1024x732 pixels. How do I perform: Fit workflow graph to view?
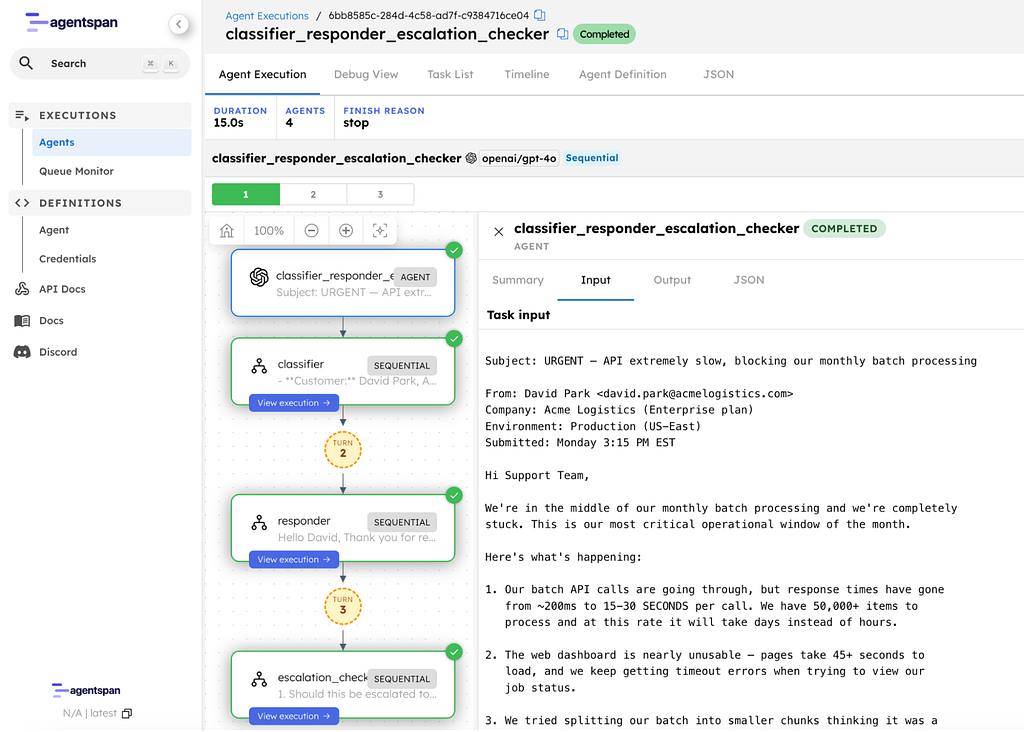[x=380, y=231]
